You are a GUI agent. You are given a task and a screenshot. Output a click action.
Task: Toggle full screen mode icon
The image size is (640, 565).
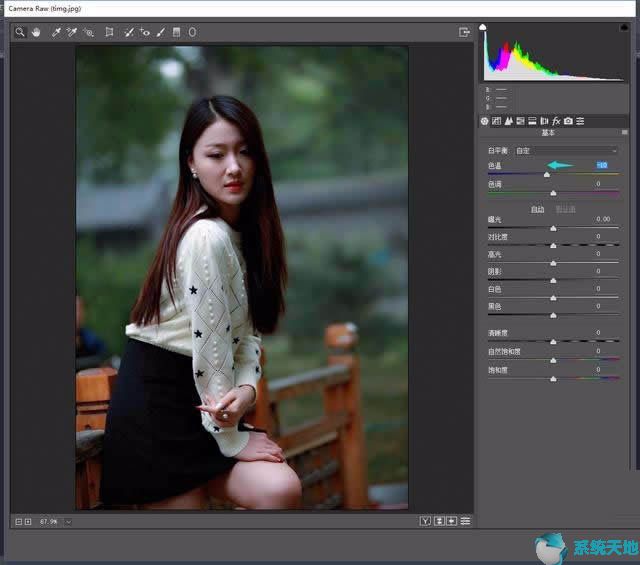464,32
